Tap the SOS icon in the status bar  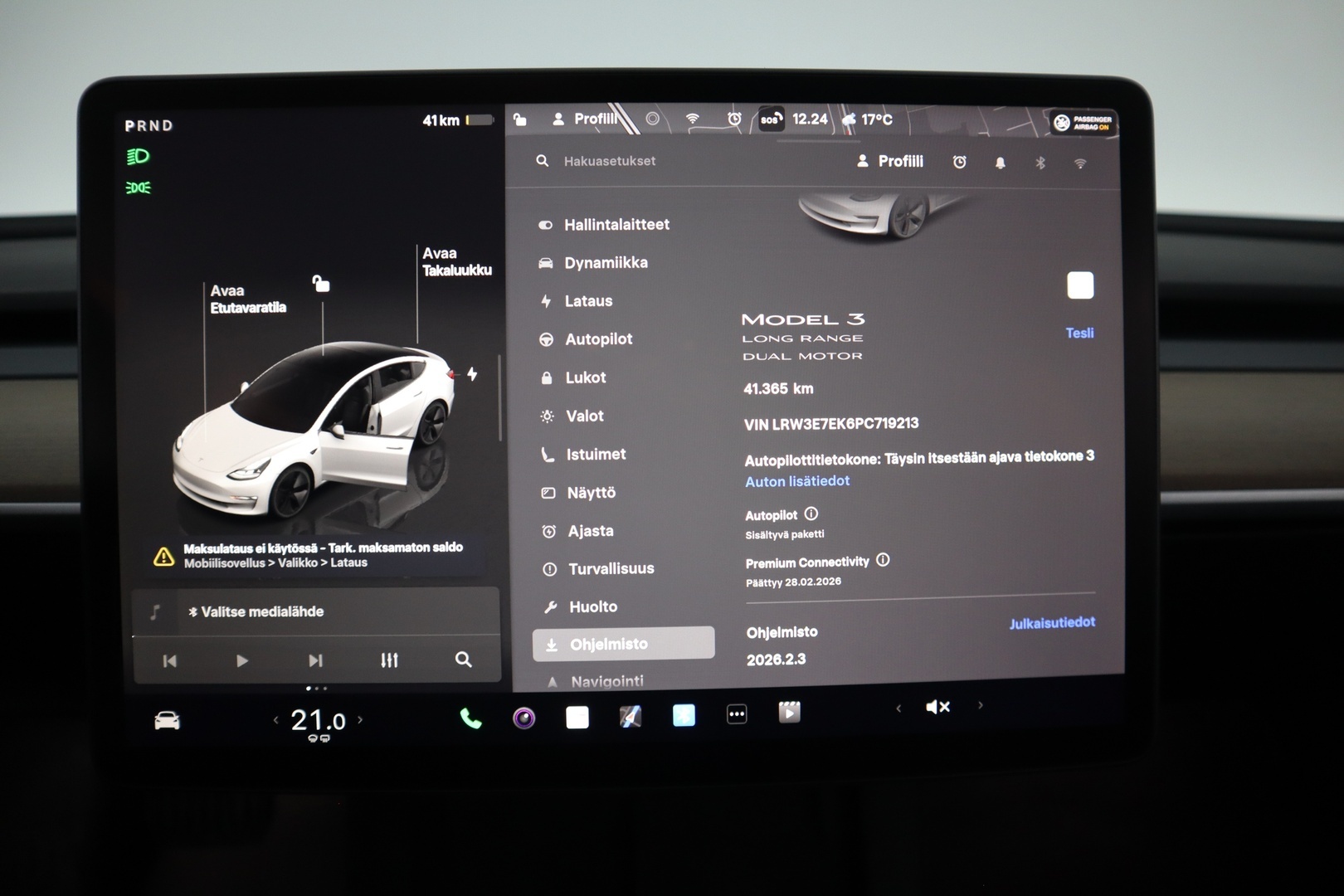click(x=767, y=119)
